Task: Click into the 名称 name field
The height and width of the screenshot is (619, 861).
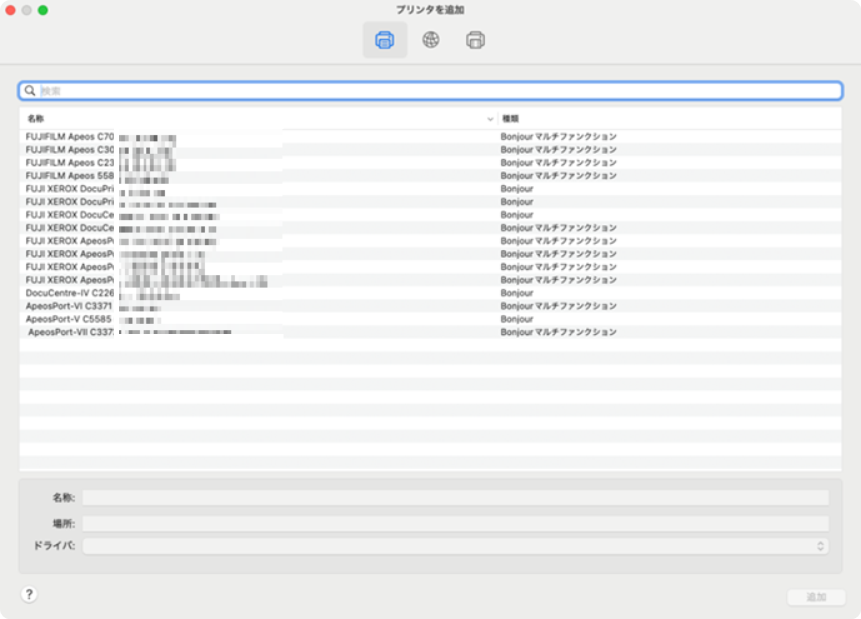Action: [x=456, y=498]
